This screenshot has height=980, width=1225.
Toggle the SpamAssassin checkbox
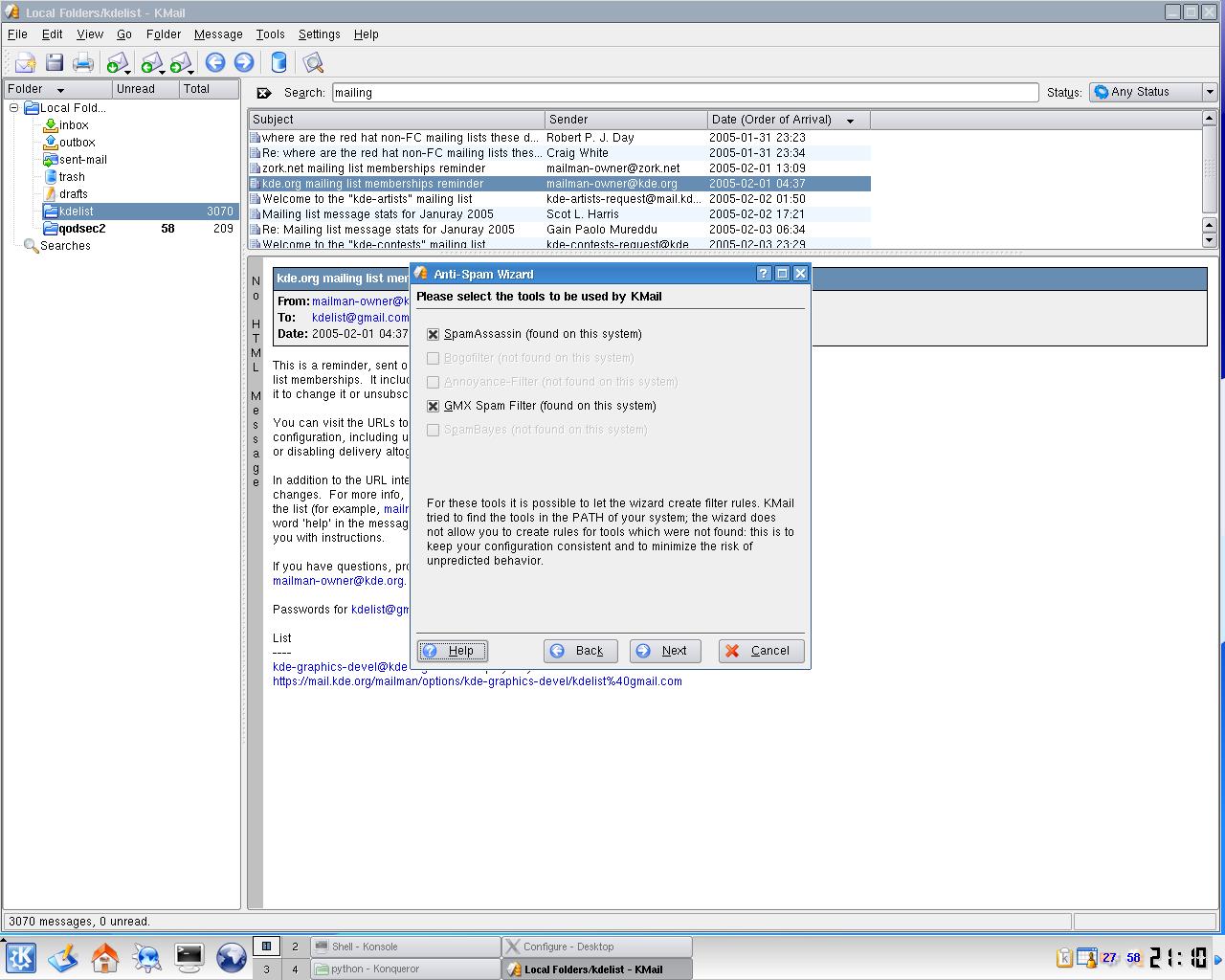point(433,334)
